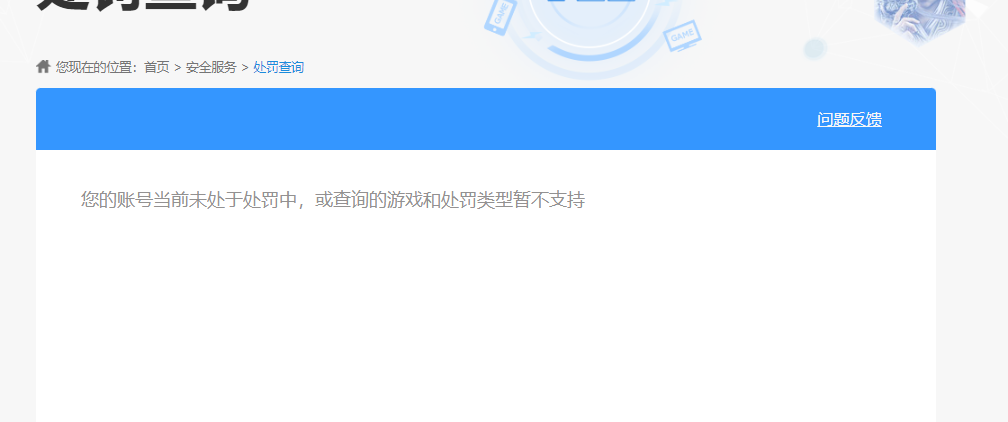
Task: Open 安全服务 from the breadcrumb
Action: [212, 67]
